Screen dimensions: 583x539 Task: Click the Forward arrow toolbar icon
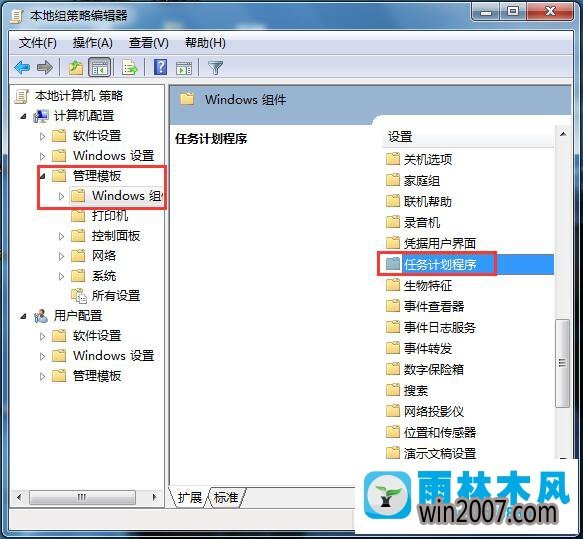(45, 68)
